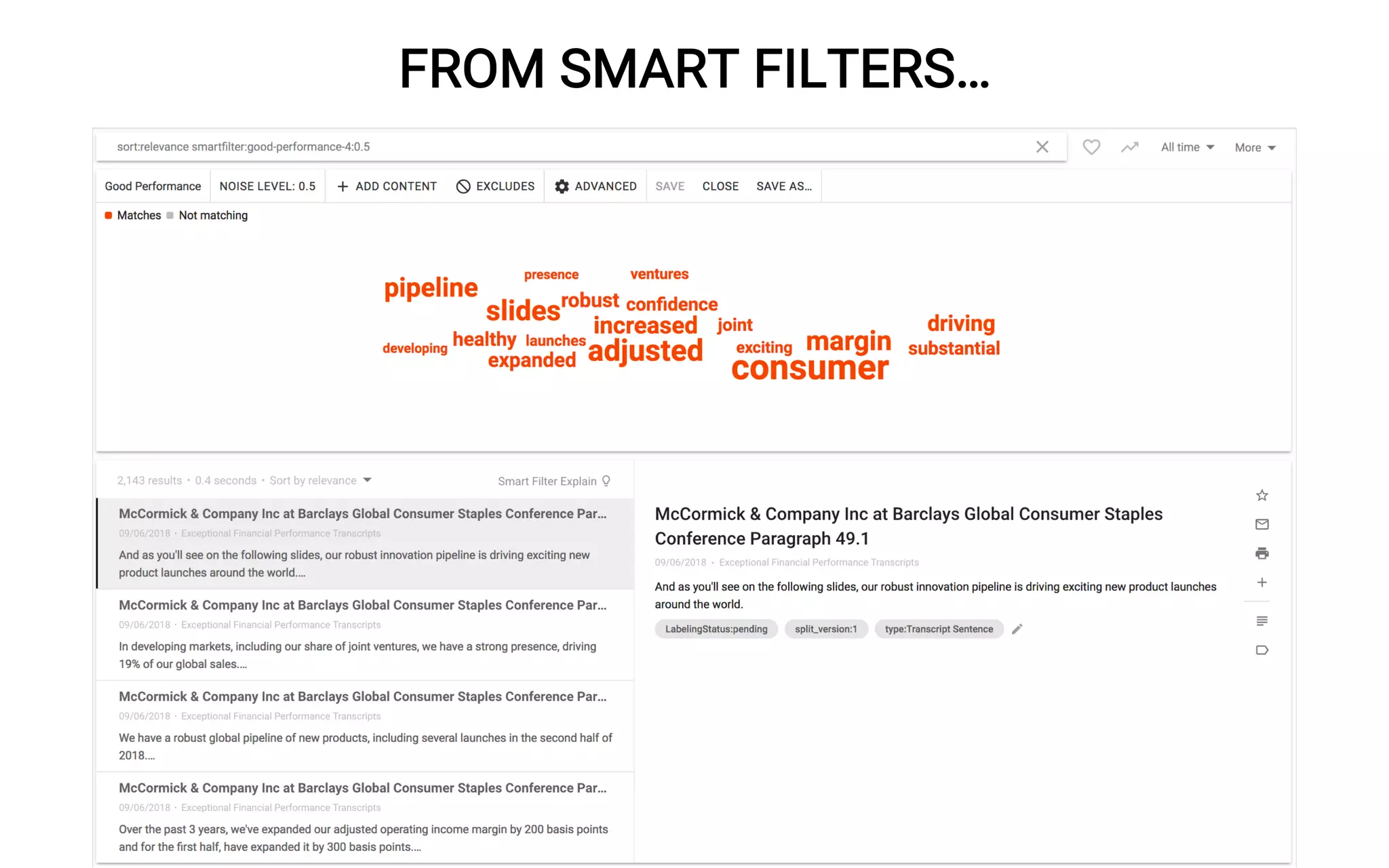The width and height of the screenshot is (1389, 868).
Task: Click the gear icon beside ADVANCED
Action: coord(562,186)
